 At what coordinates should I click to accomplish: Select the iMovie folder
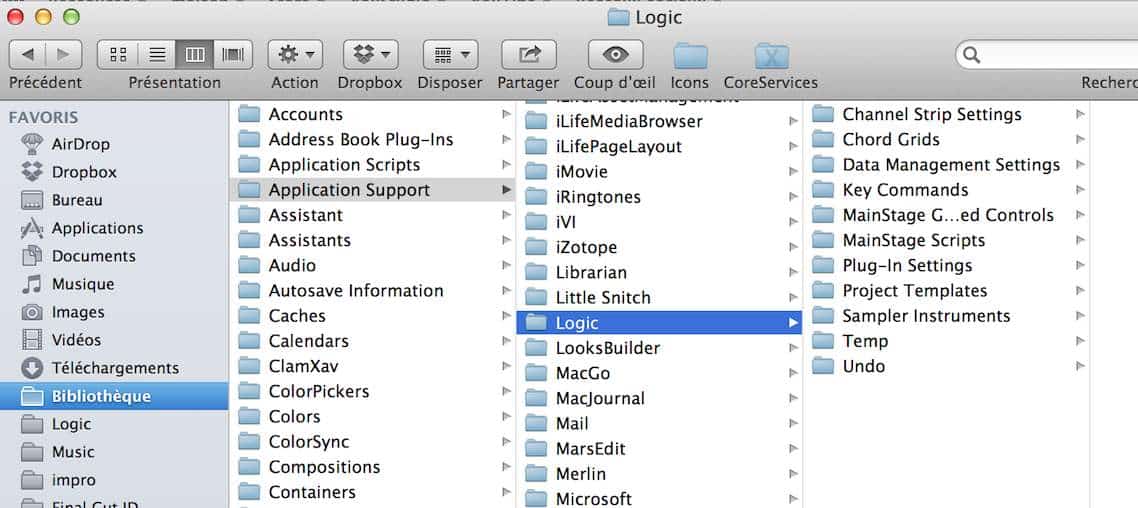(x=659, y=171)
